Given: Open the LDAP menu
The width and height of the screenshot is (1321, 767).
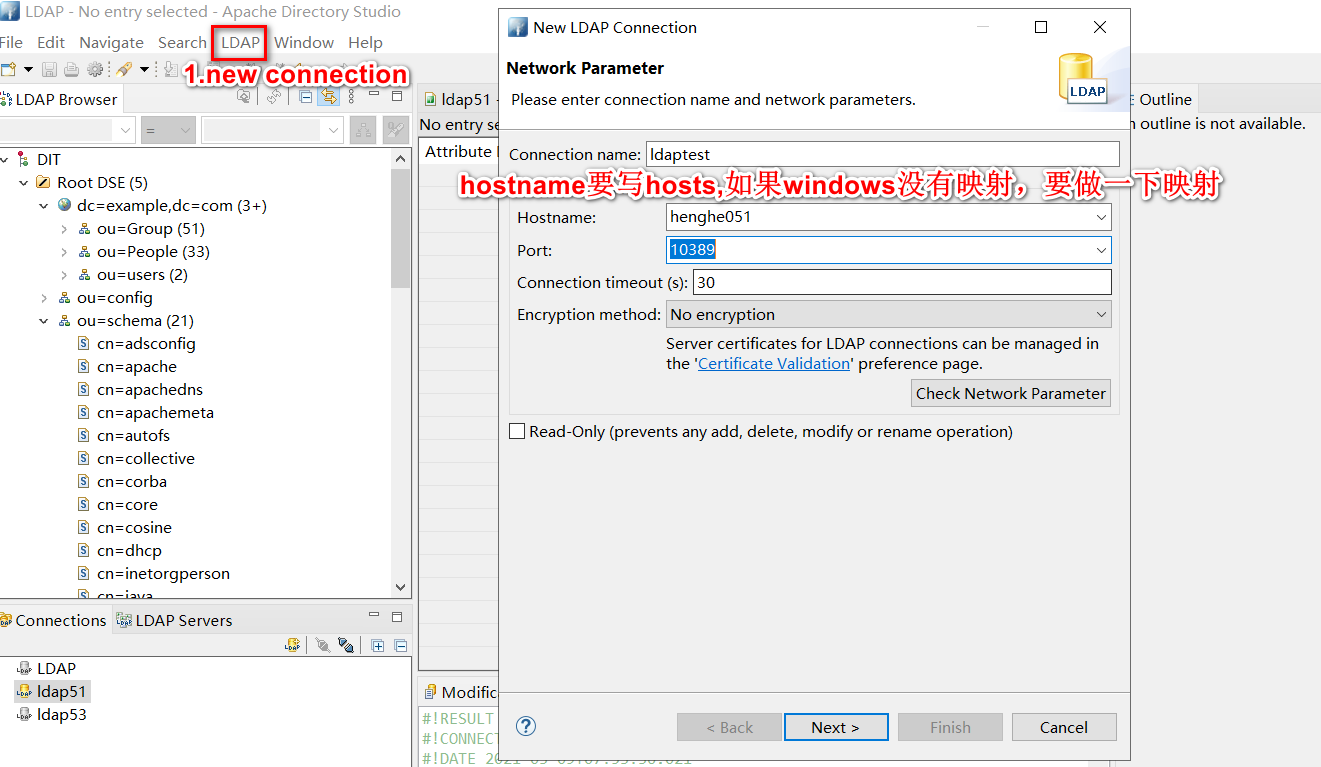Looking at the screenshot, I should [239, 42].
